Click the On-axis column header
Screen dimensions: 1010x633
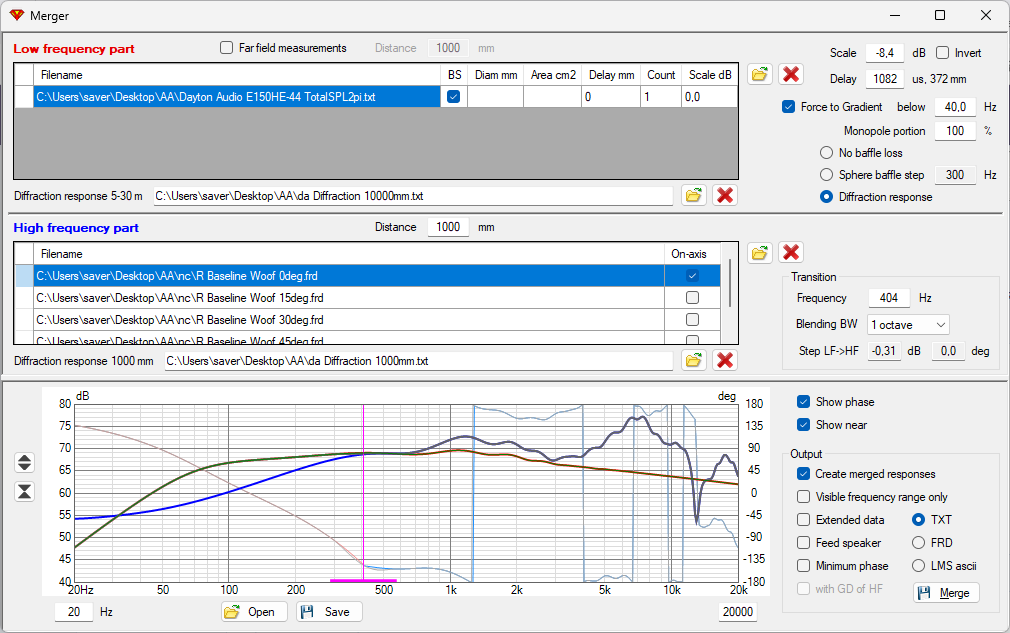(x=692, y=254)
